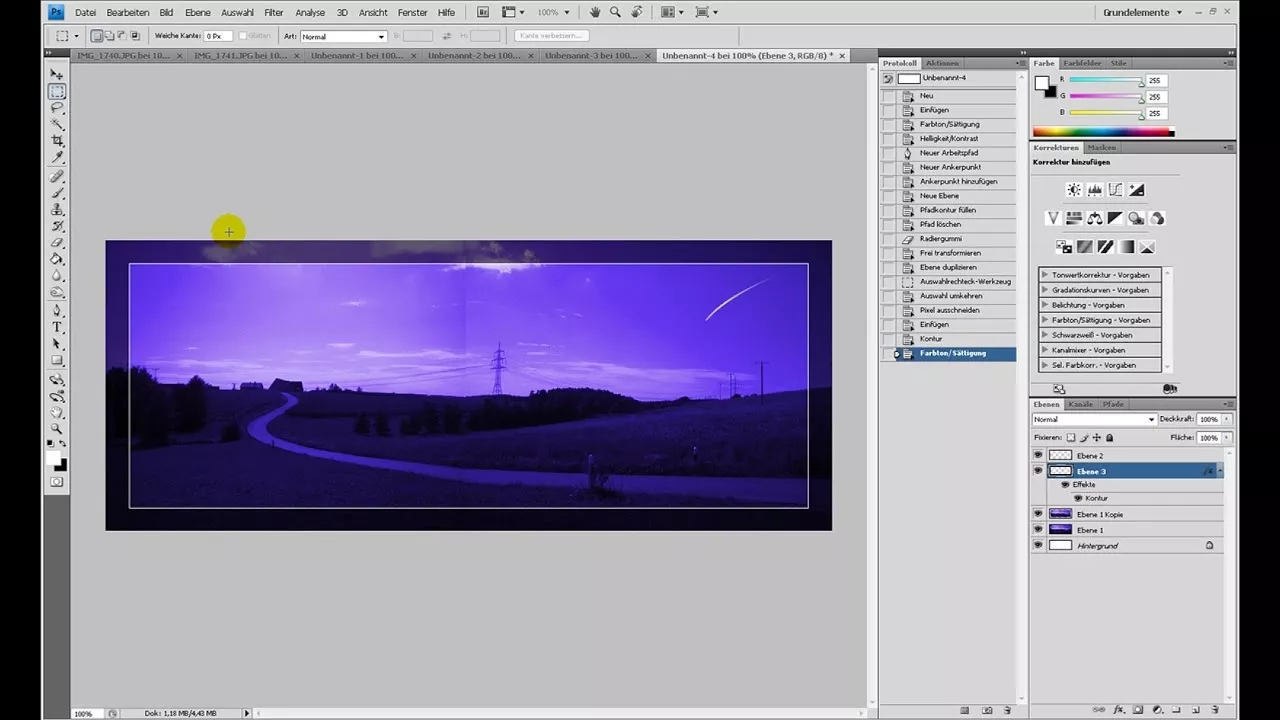Select the Zoom tool
Image resolution: width=1280 pixels, height=720 pixels.
[x=57, y=430]
